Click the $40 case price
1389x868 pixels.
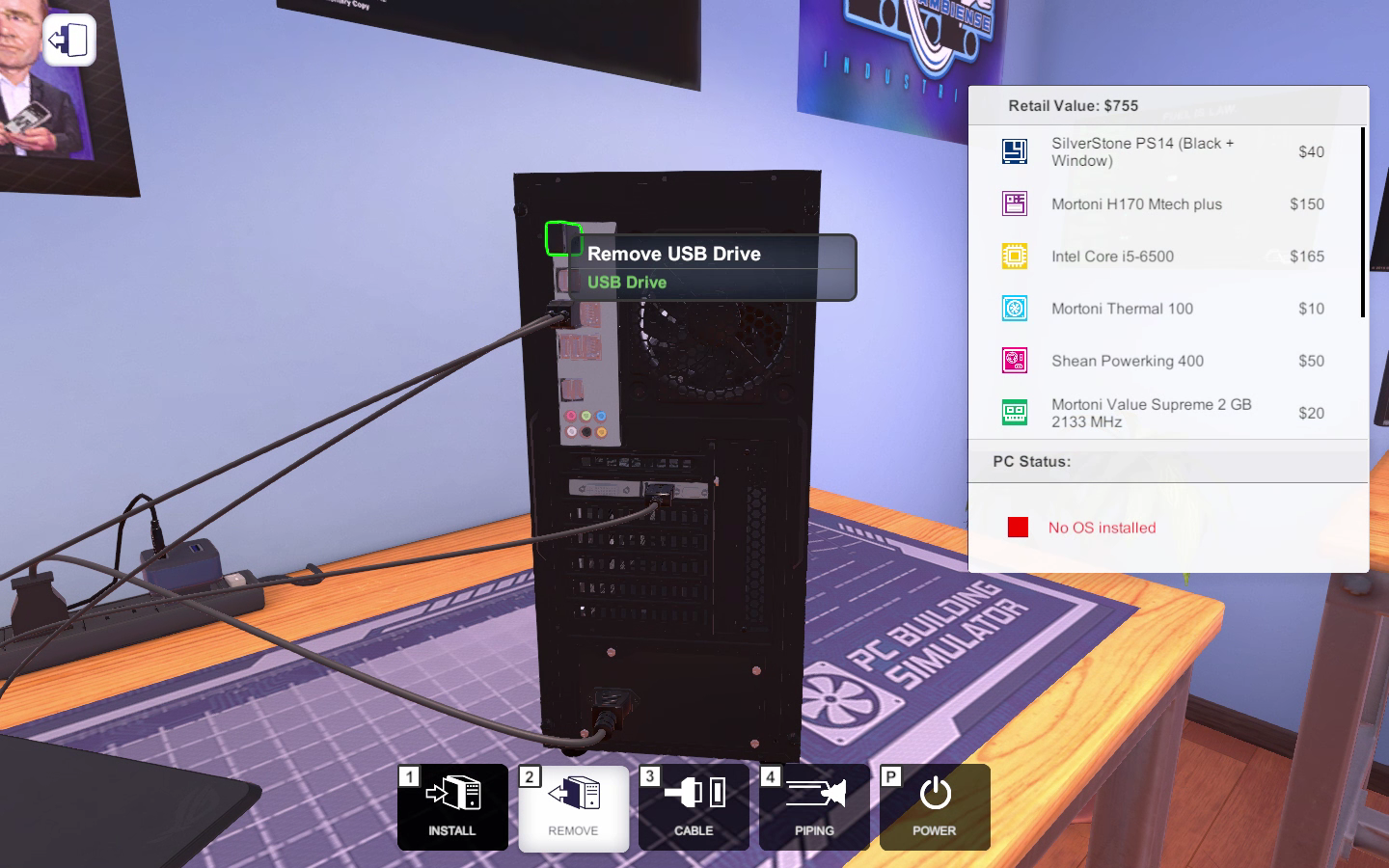coord(1311,152)
